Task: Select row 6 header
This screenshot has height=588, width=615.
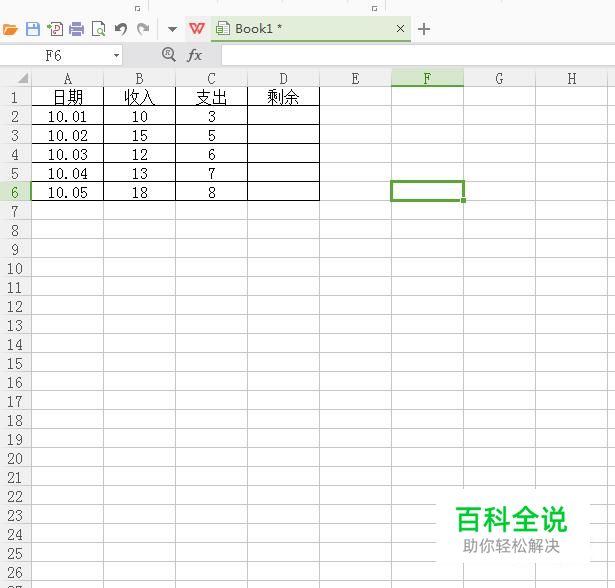Action: pyautogui.click(x=15, y=192)
